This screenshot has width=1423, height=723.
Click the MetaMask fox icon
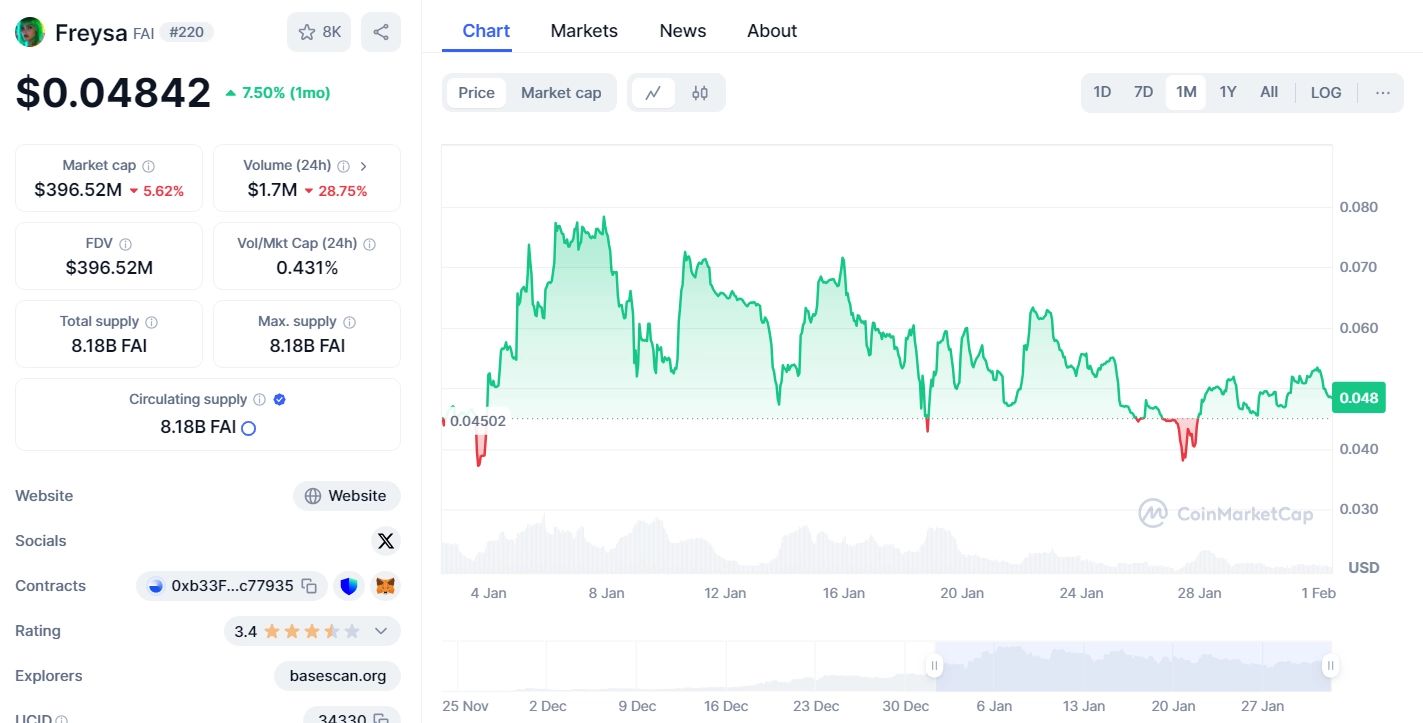385,586
